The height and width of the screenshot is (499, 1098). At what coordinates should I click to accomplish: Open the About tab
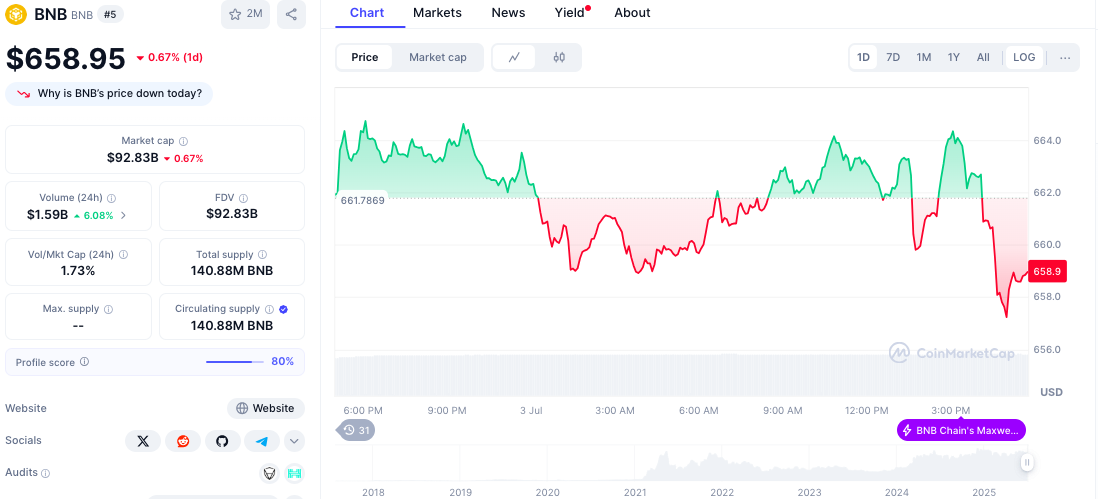tap(632, 13)
